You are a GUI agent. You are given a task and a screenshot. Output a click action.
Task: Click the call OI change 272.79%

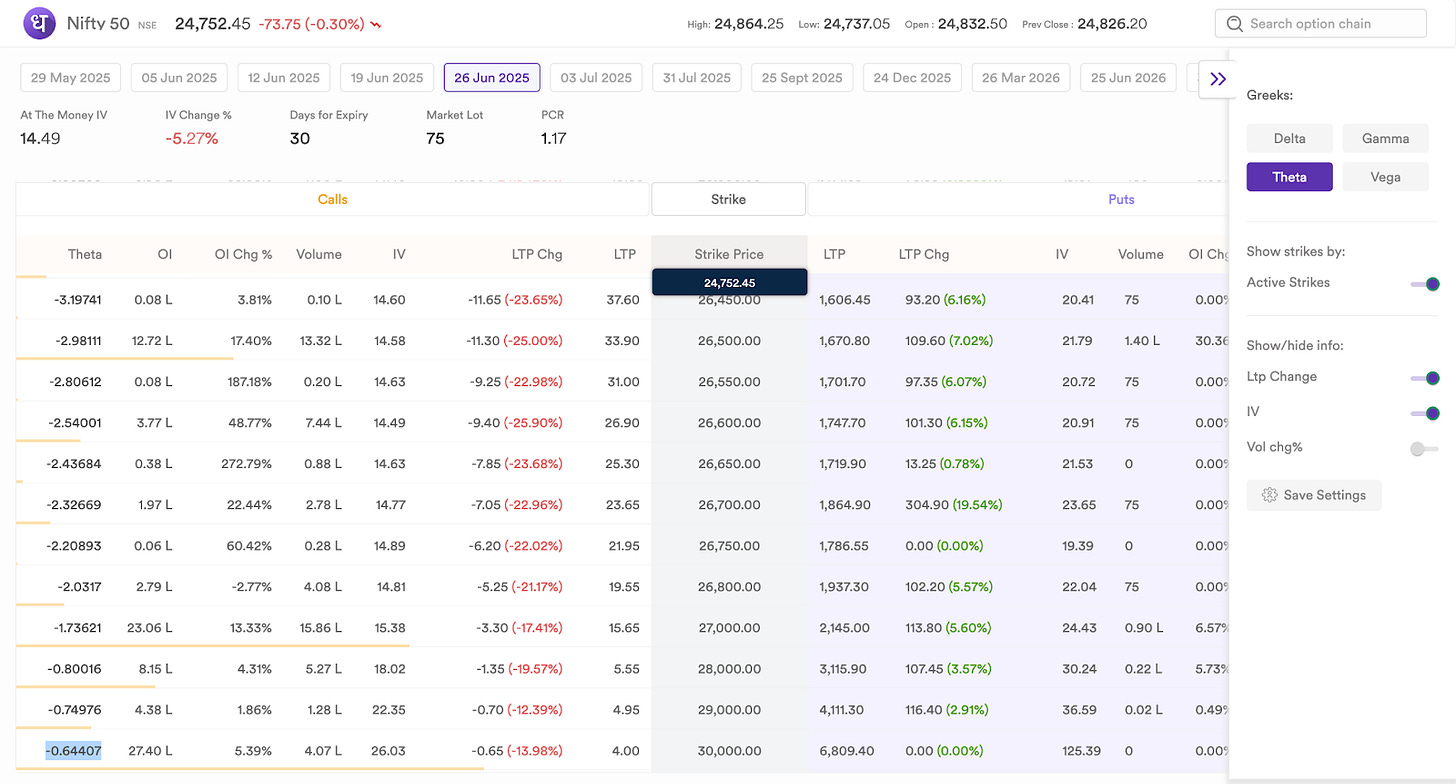click(x=245, y=464)
